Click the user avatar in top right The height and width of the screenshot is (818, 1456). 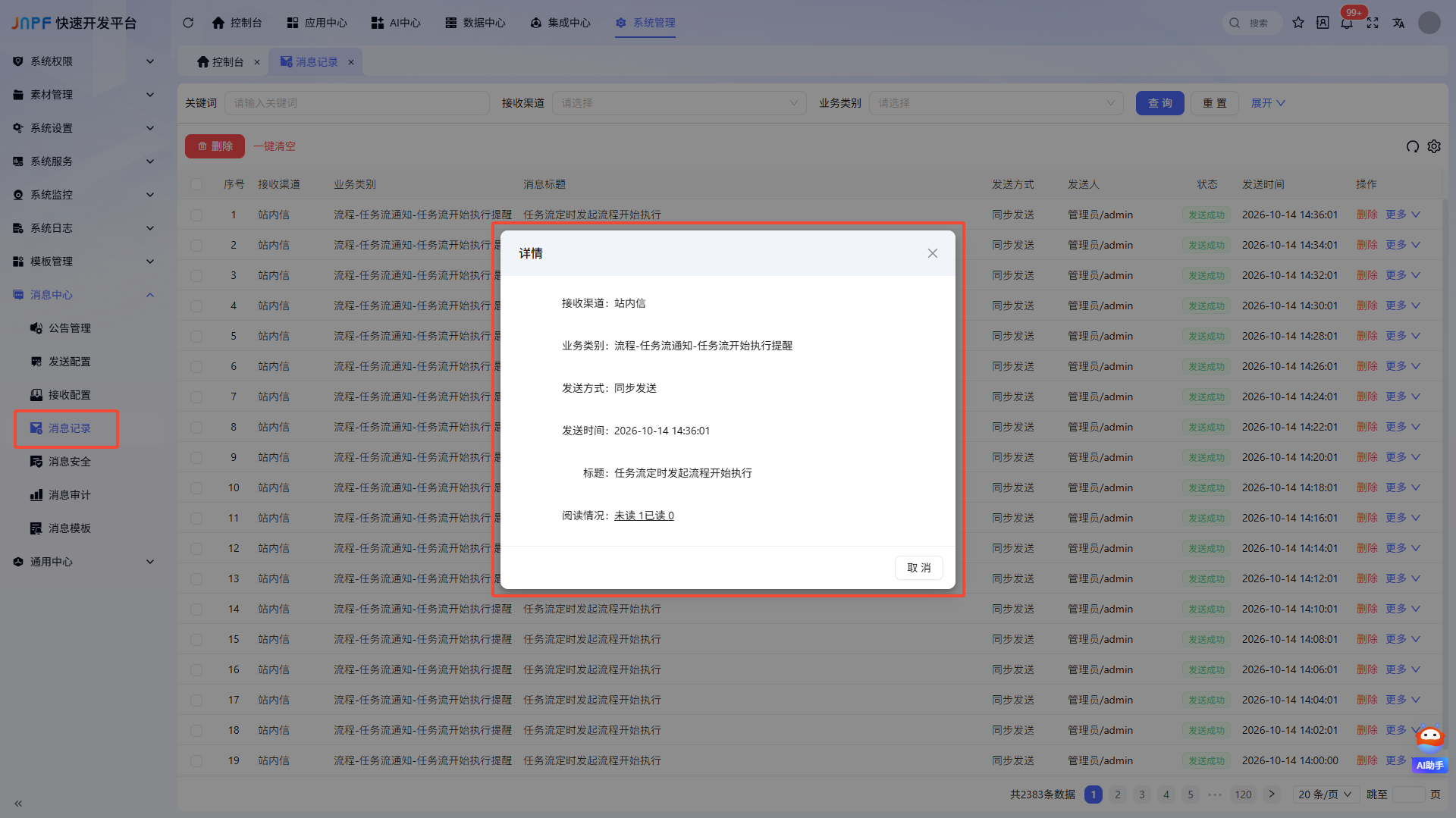1429,23
